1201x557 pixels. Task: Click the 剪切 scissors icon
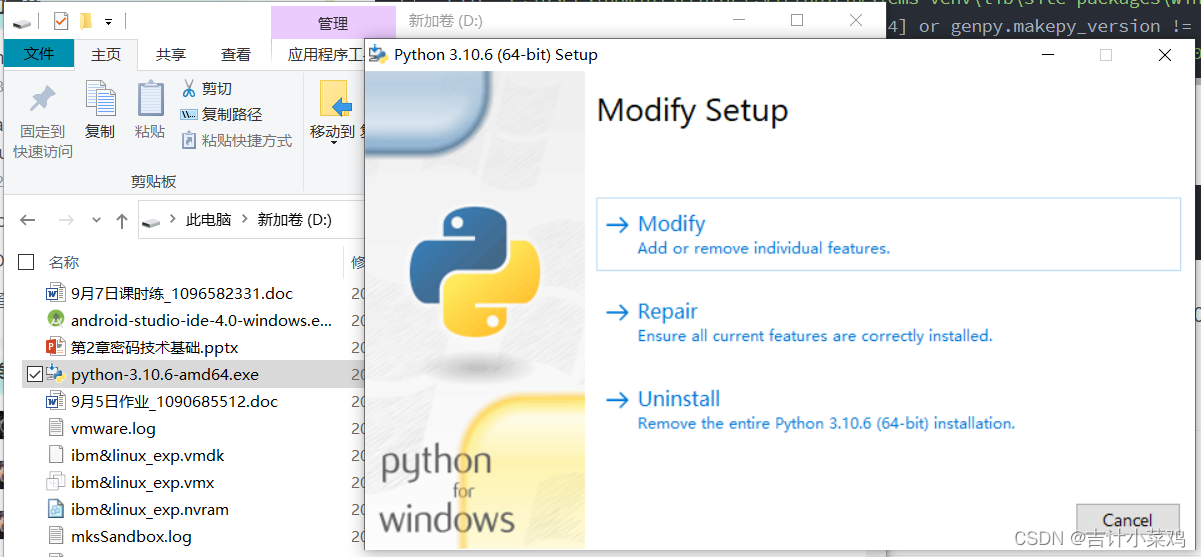point(189,89)
